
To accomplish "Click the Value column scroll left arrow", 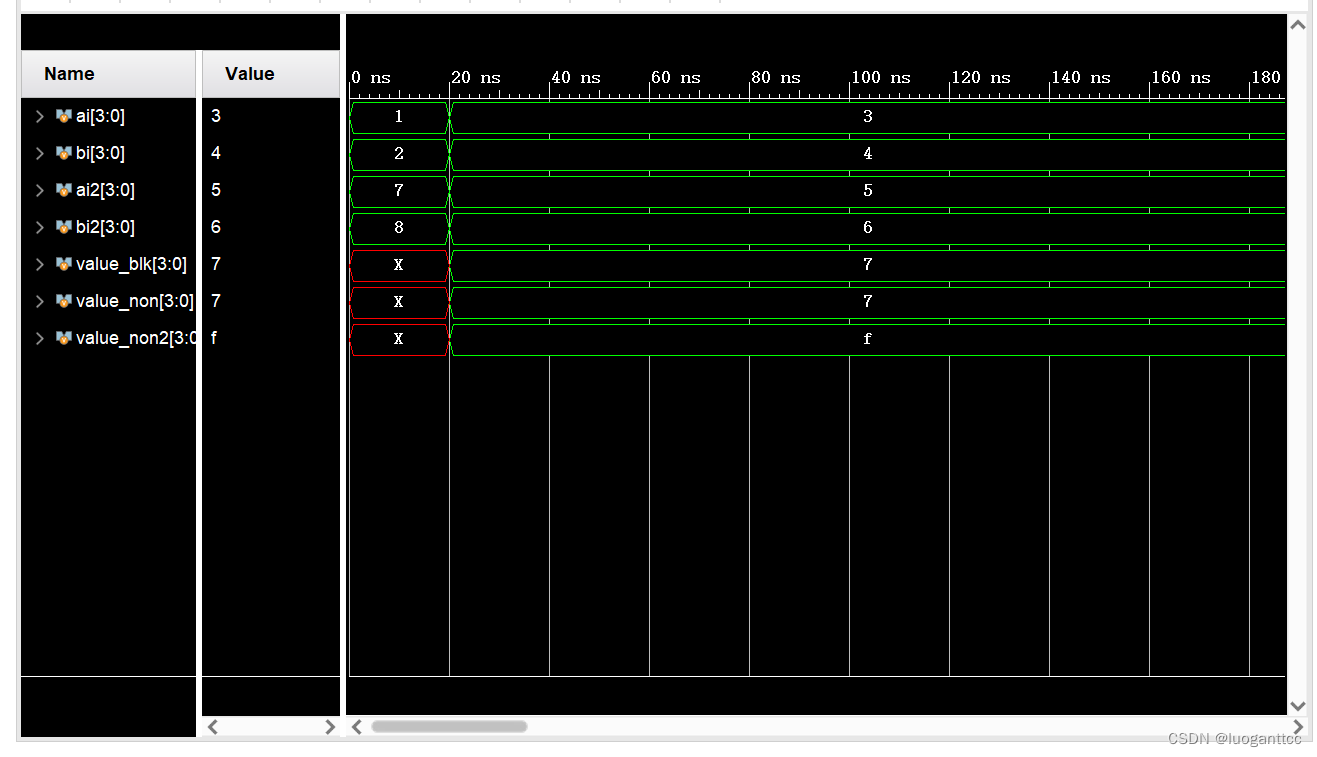I will [212, 727].
